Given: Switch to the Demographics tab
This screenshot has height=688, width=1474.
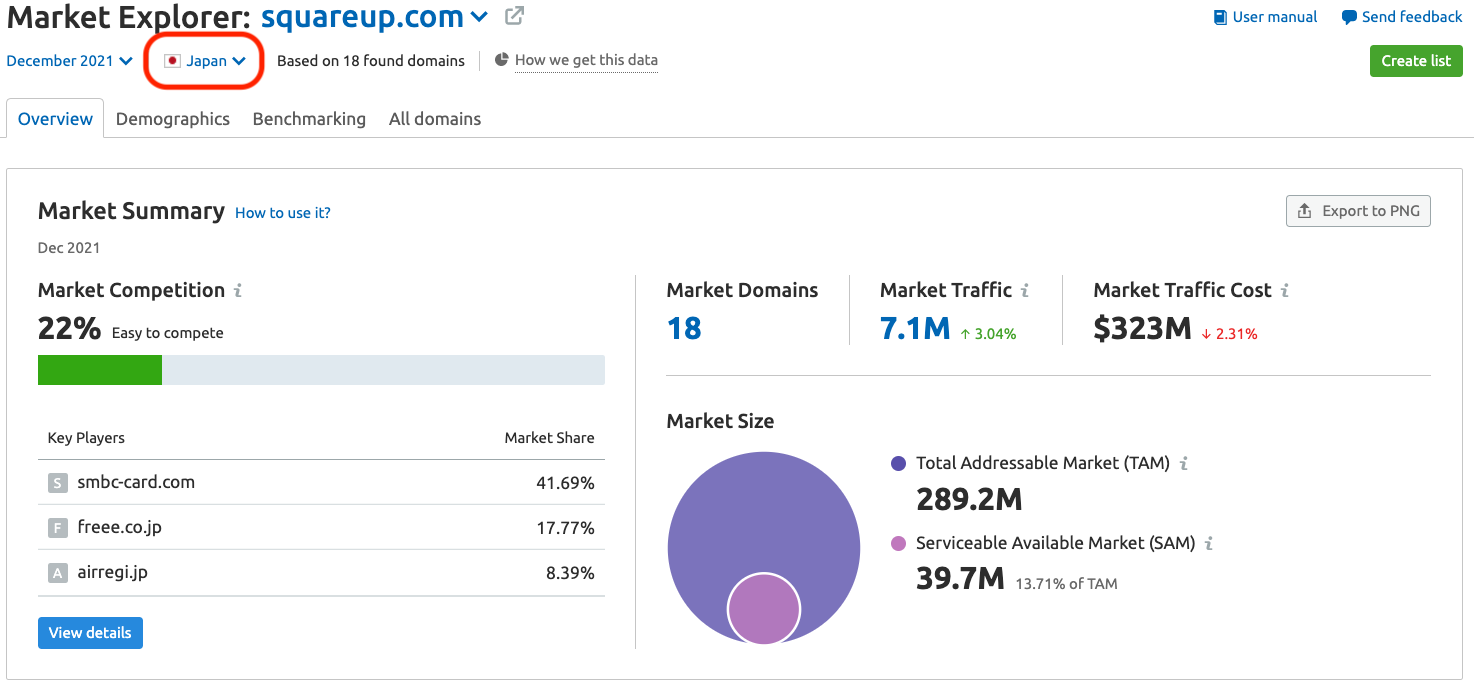Looking at the screenshot, I should [x=173, y=119].
